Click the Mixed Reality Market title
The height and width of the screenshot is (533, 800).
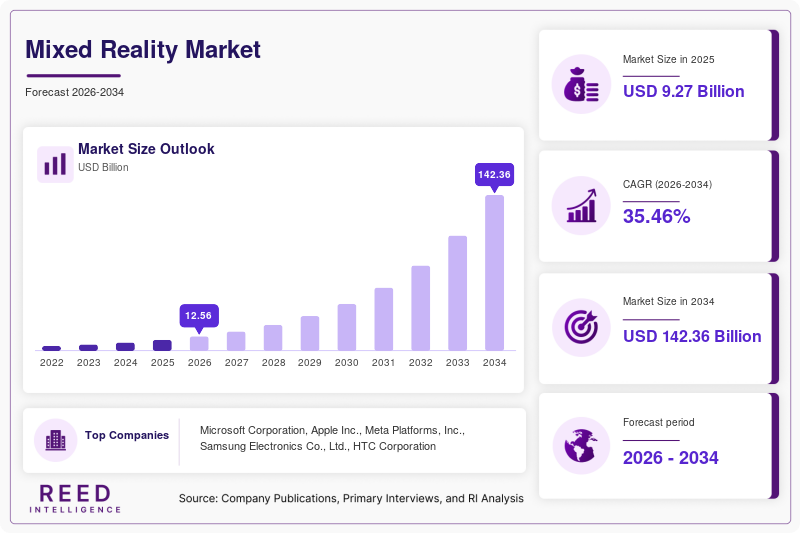coord(143,50)
